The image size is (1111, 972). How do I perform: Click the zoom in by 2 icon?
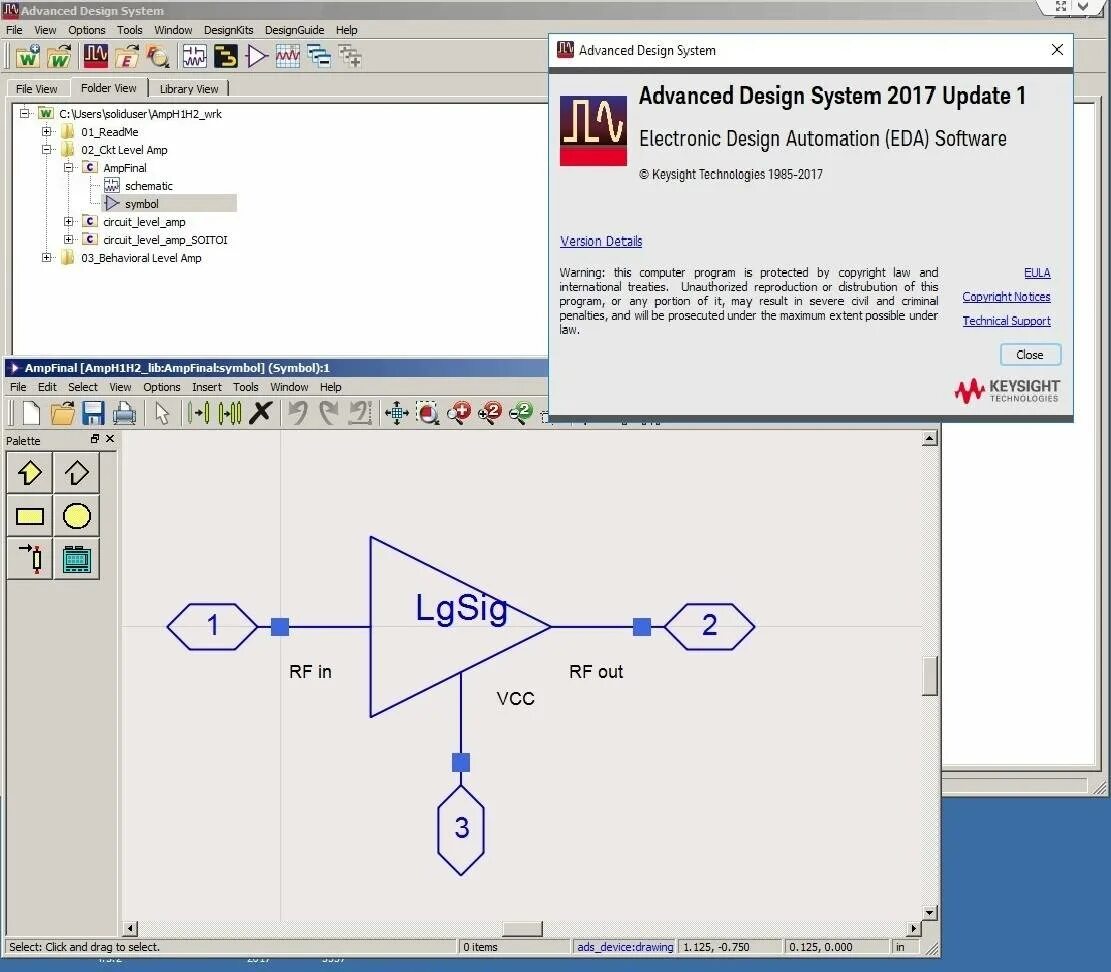490,412
